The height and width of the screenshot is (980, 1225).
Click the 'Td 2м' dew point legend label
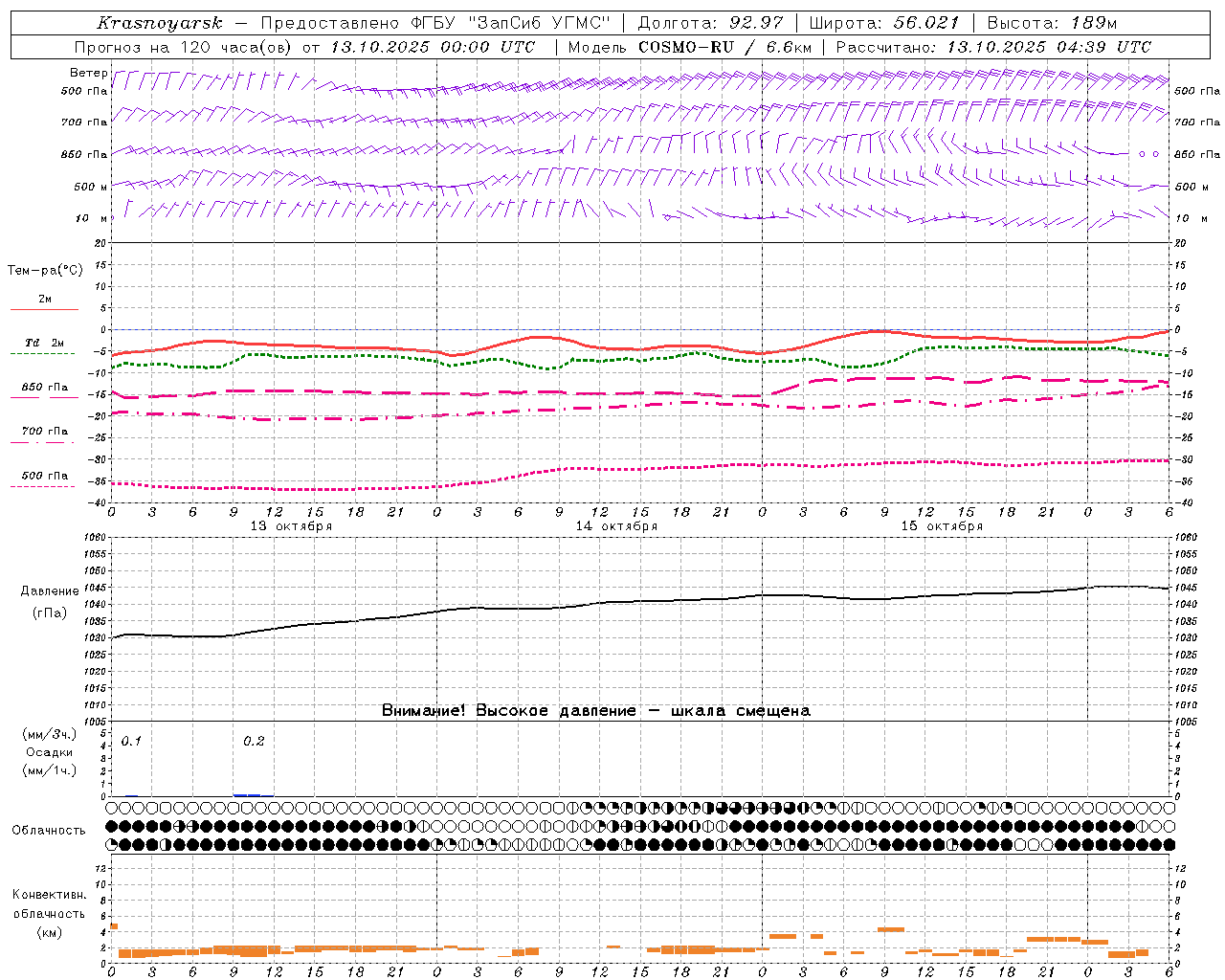pos(44,343)
